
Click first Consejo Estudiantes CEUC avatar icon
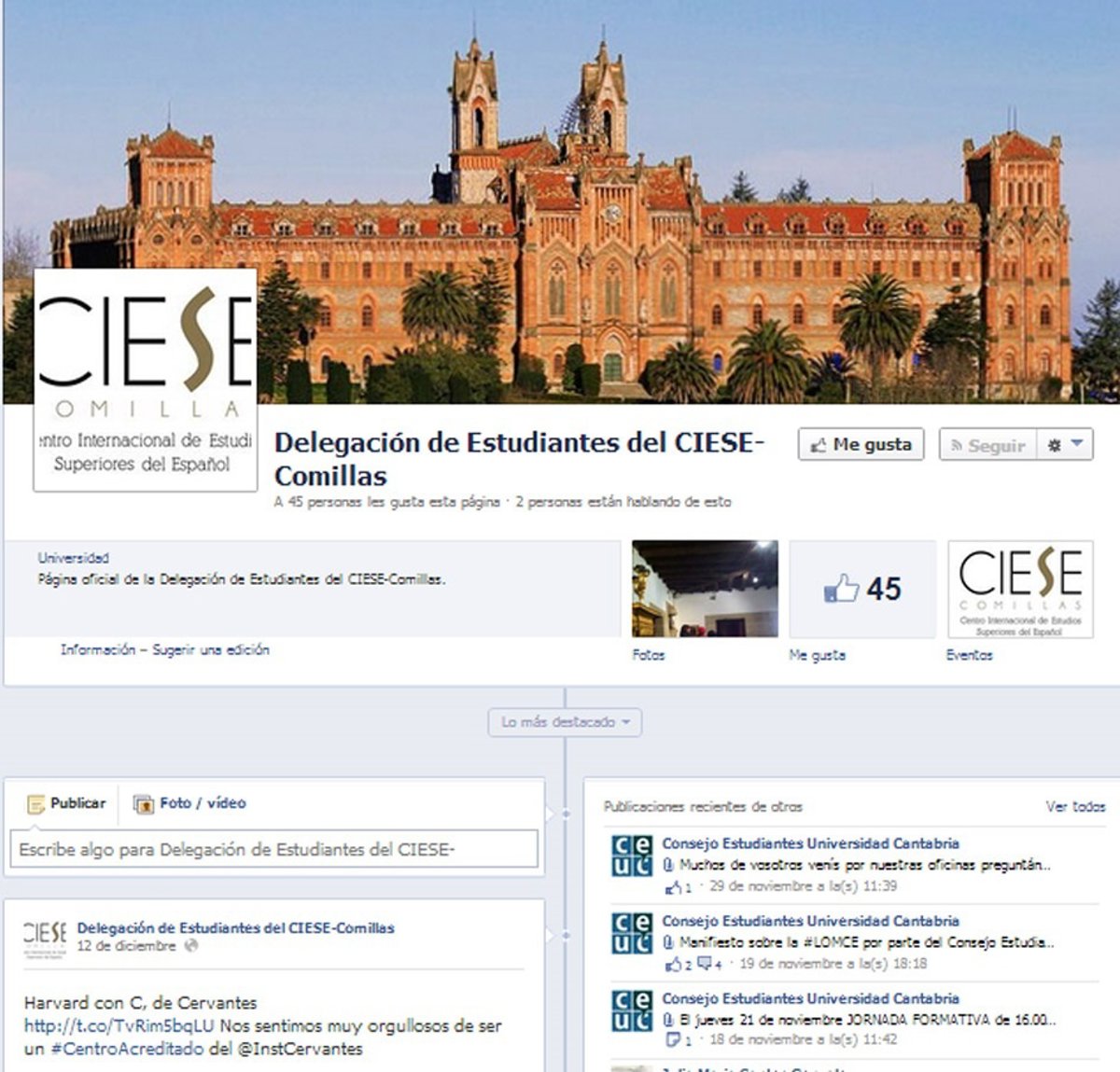(631, 856)
